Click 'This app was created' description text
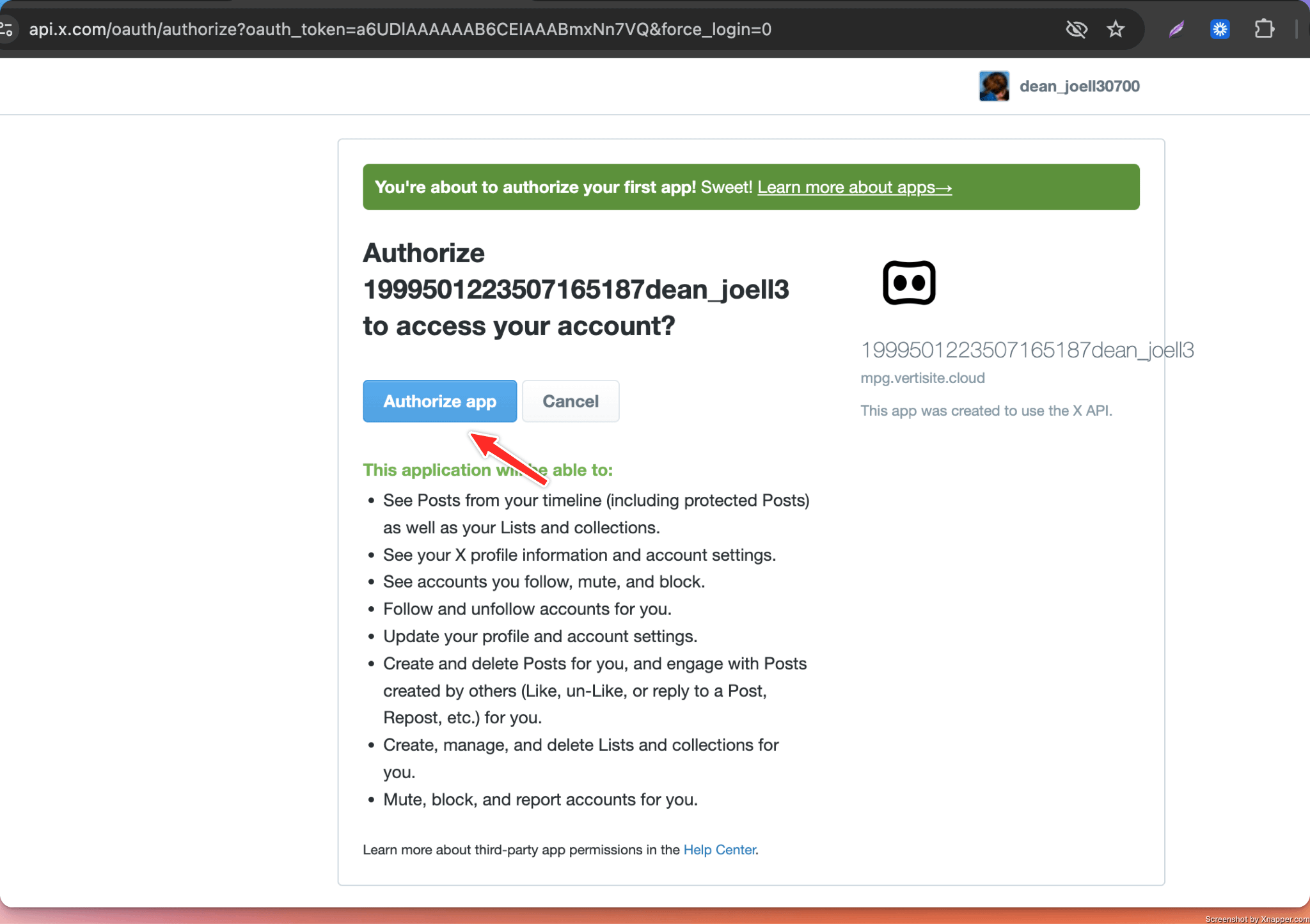The width and height of the screenshot is (1310, 924). 986,411
